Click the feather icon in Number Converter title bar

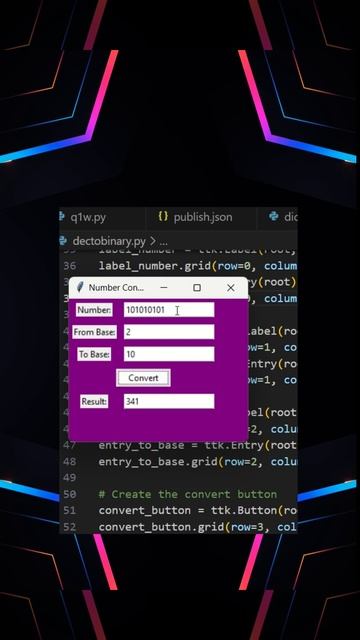pos(80,287)
